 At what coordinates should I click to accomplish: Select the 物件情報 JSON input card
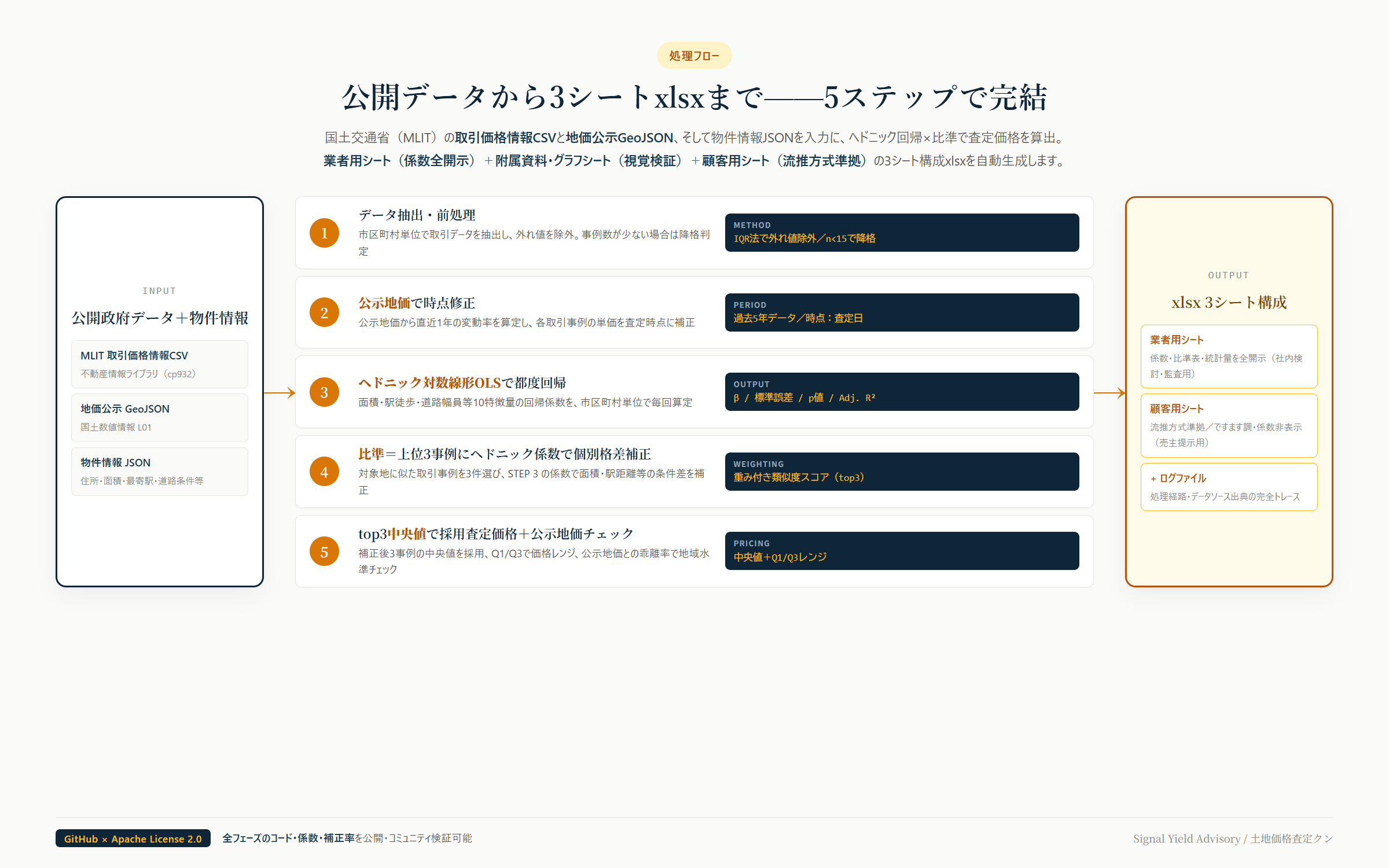pyautogui.click(x=160, y=472)
